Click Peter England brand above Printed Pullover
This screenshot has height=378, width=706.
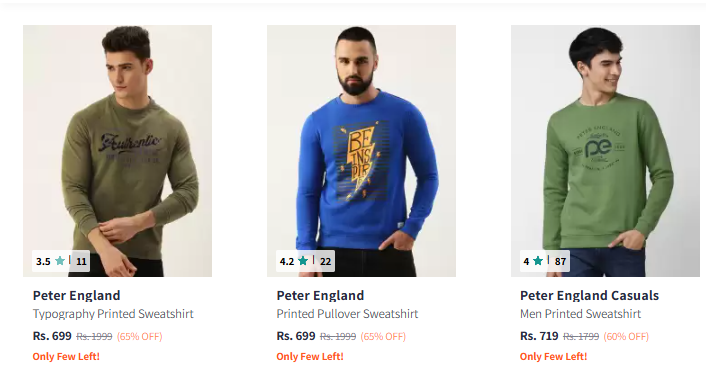click(x=320, y=296)
